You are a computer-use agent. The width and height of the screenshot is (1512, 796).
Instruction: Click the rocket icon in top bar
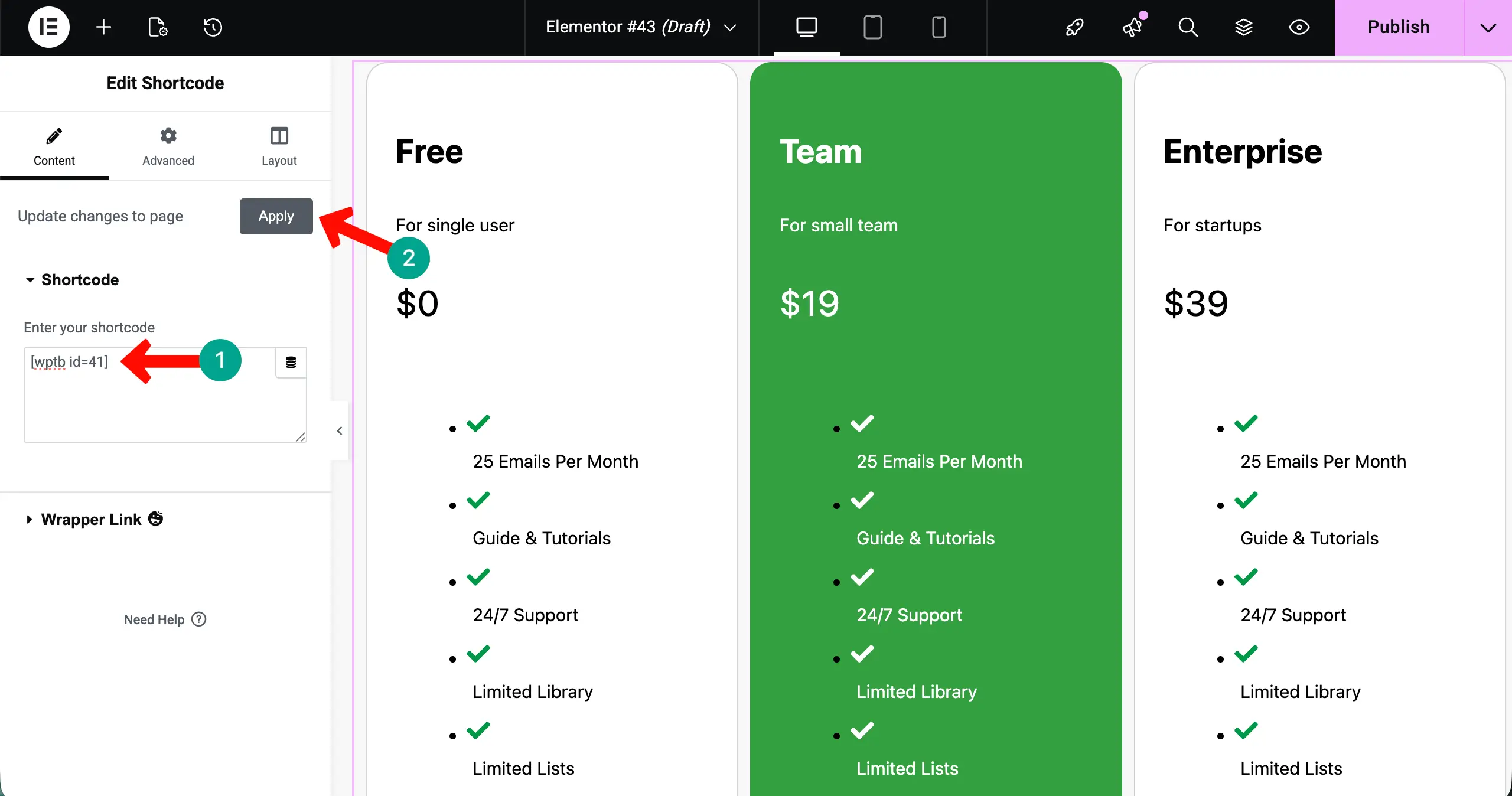(x=1074, y=27)
